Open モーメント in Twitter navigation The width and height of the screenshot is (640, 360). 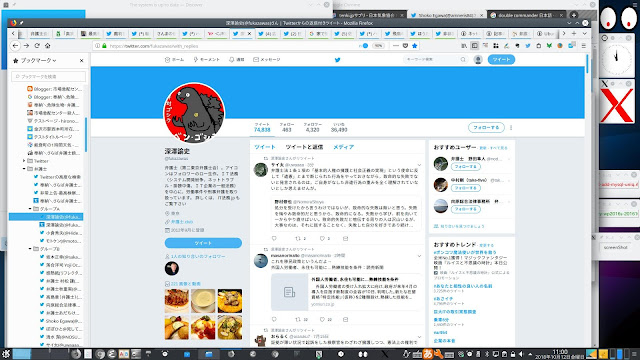pos(207,60)
